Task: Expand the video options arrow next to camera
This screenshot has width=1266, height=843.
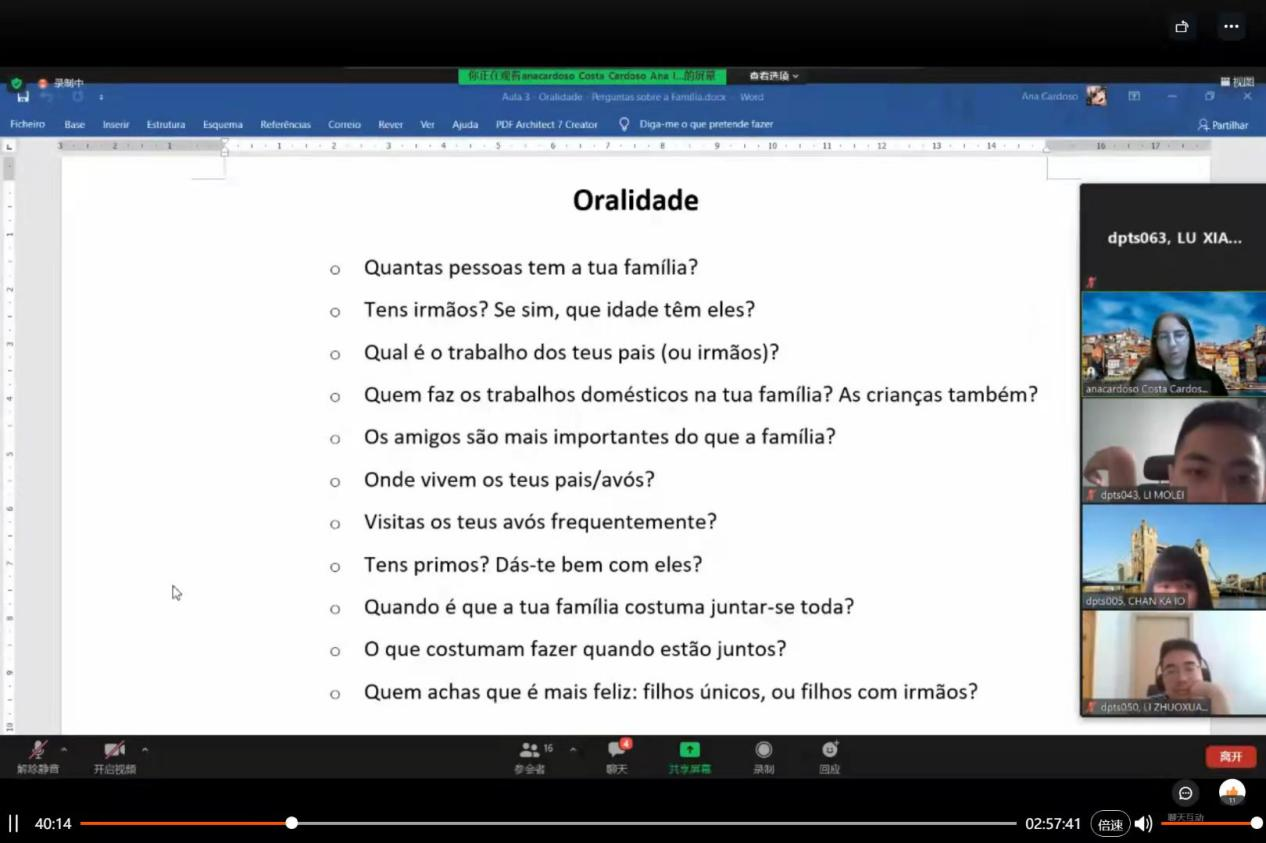Action: [145, 749]
